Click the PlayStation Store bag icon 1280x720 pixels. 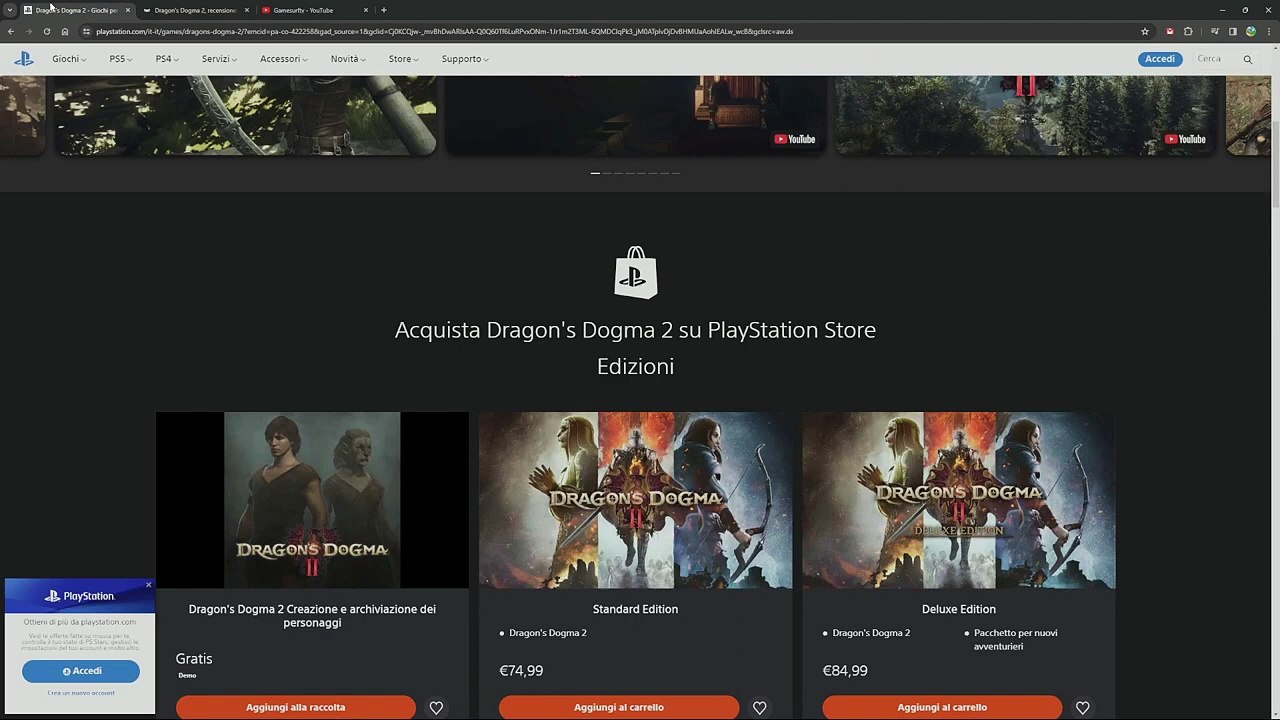coord(635,273)
